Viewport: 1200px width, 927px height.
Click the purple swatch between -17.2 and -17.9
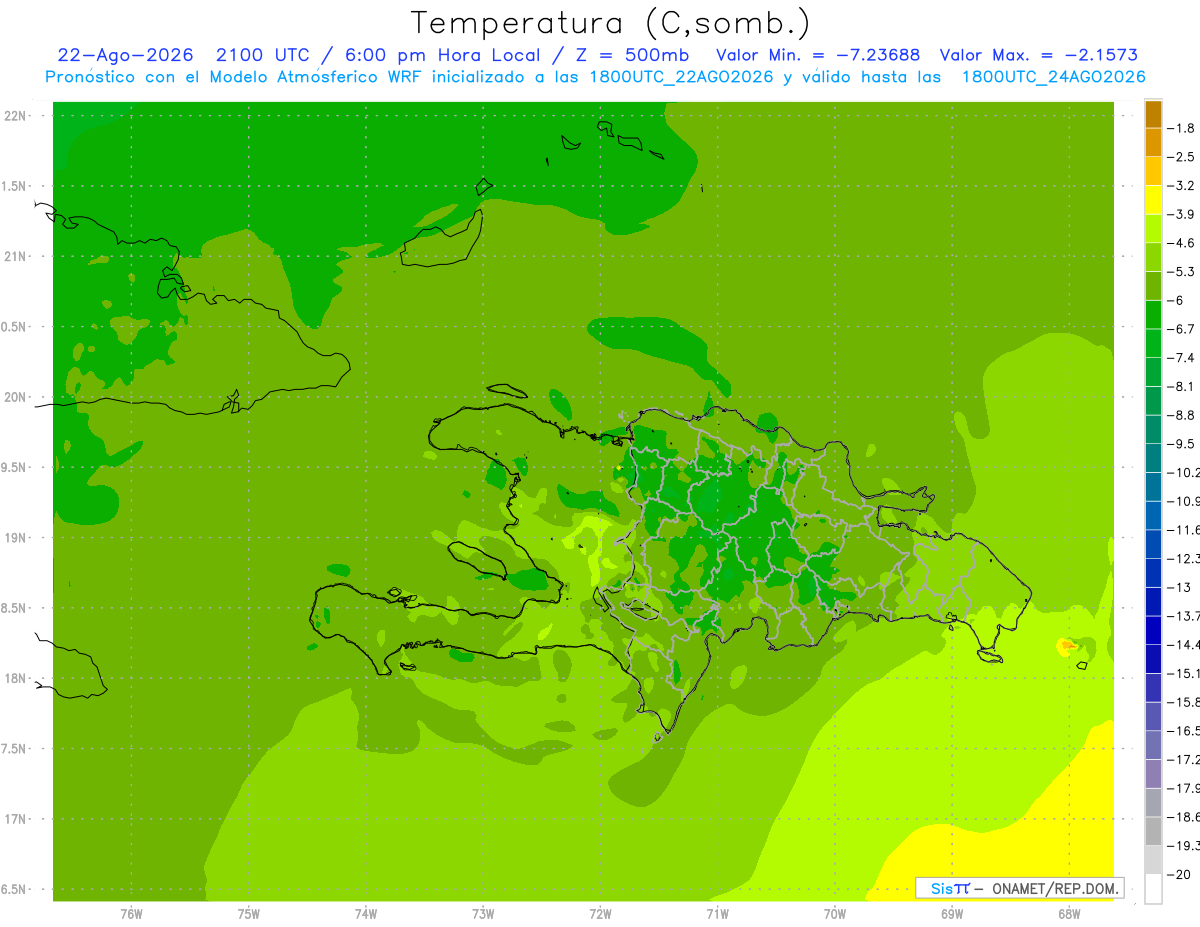point(1153,773)
